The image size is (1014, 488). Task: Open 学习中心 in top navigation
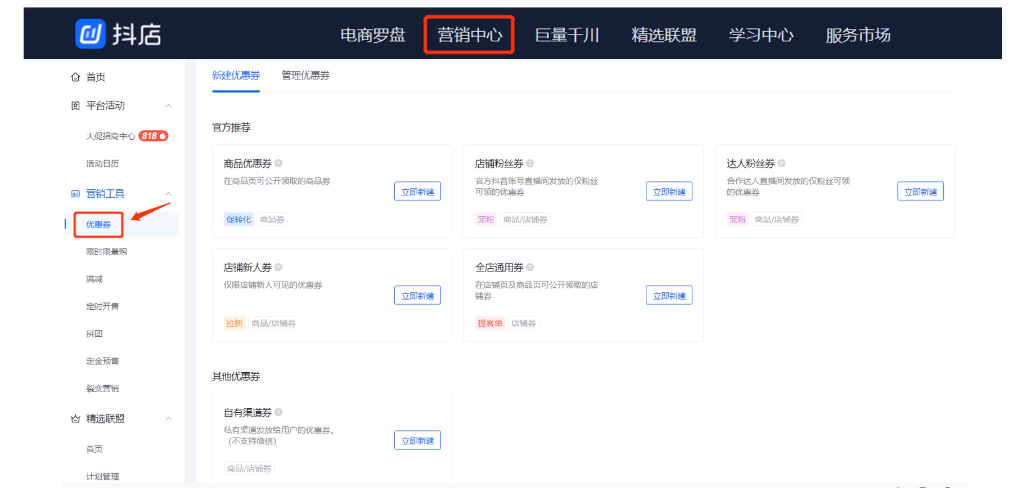[x=761, y=35]
